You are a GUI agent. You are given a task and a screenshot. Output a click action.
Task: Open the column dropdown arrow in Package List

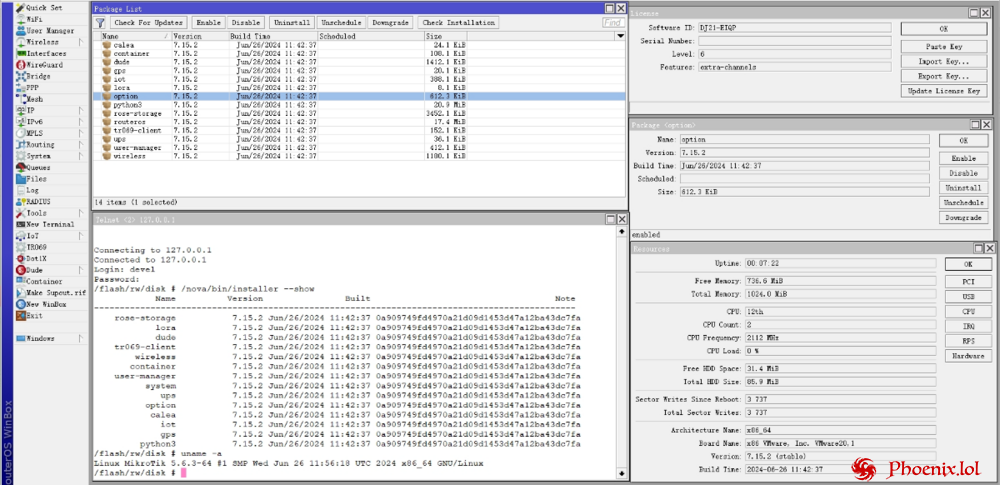click(620, 36)
